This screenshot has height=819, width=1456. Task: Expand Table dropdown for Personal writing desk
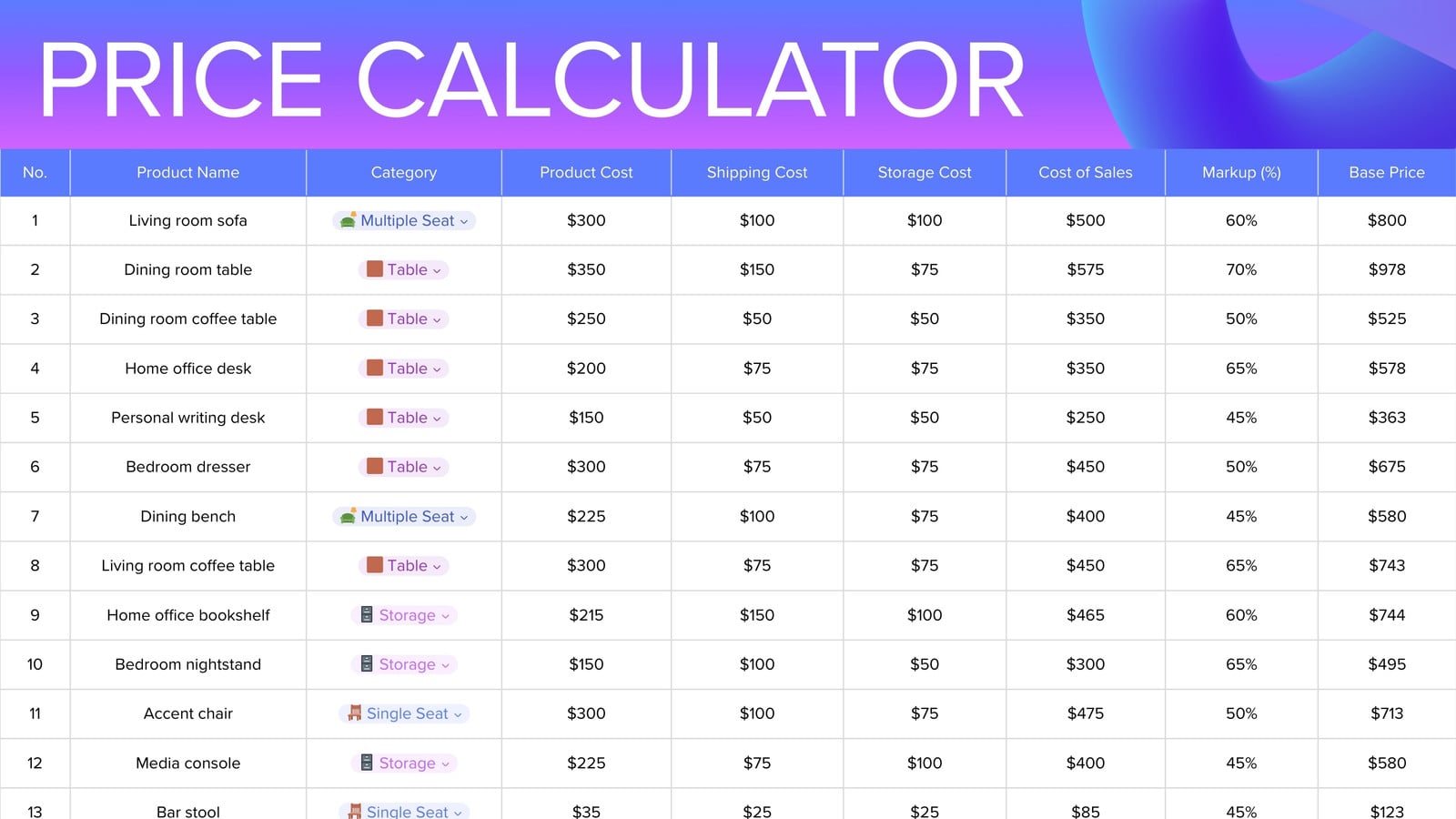tap(437, 419)
